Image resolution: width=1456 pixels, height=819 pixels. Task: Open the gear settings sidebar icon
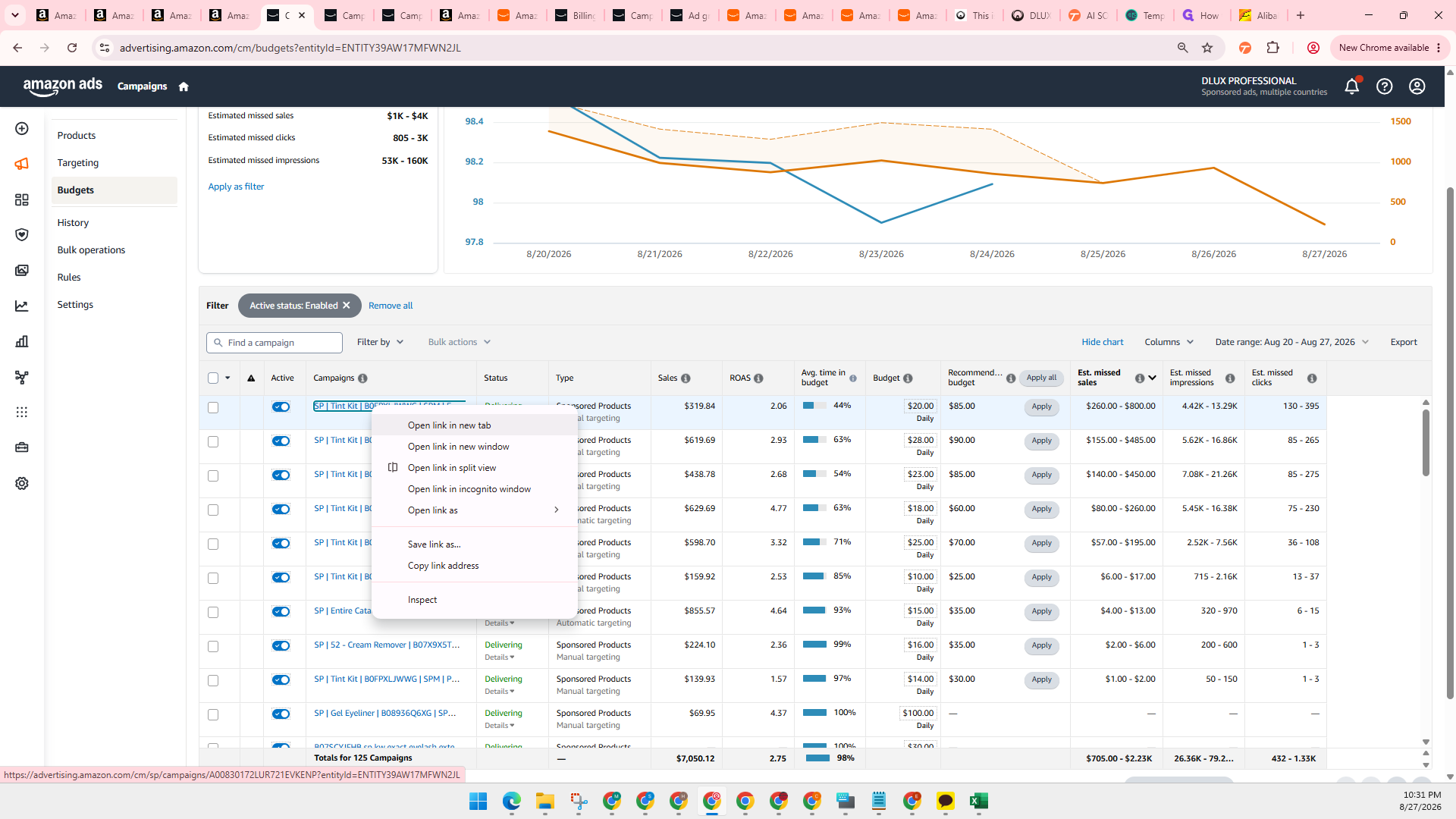22,484
